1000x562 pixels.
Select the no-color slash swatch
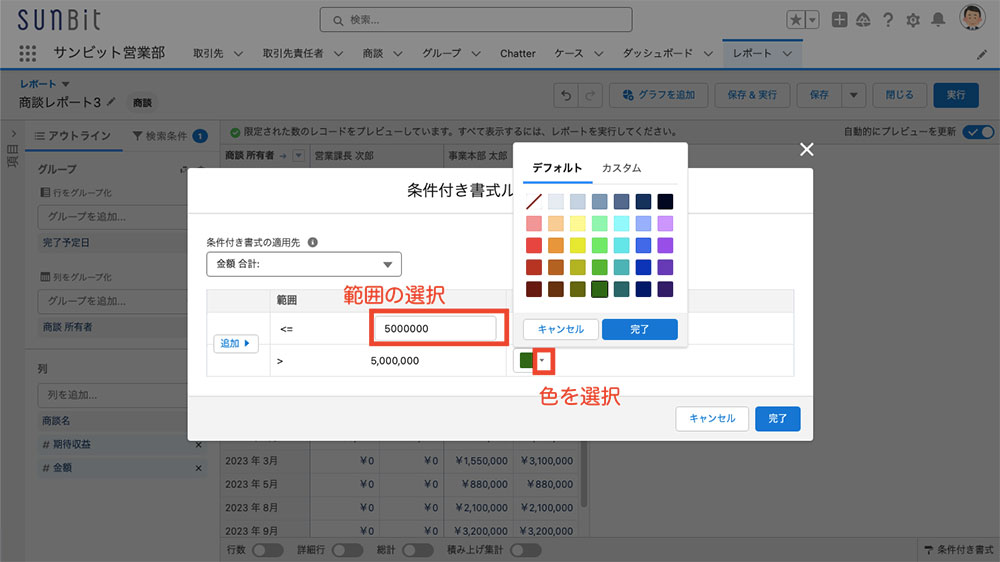(x=534, y=202)
